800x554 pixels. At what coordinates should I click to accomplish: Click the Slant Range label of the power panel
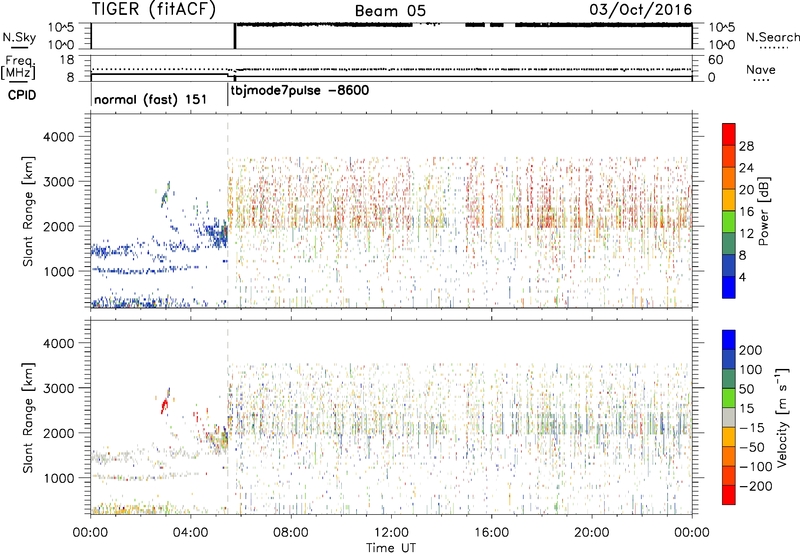coord(28,211)
